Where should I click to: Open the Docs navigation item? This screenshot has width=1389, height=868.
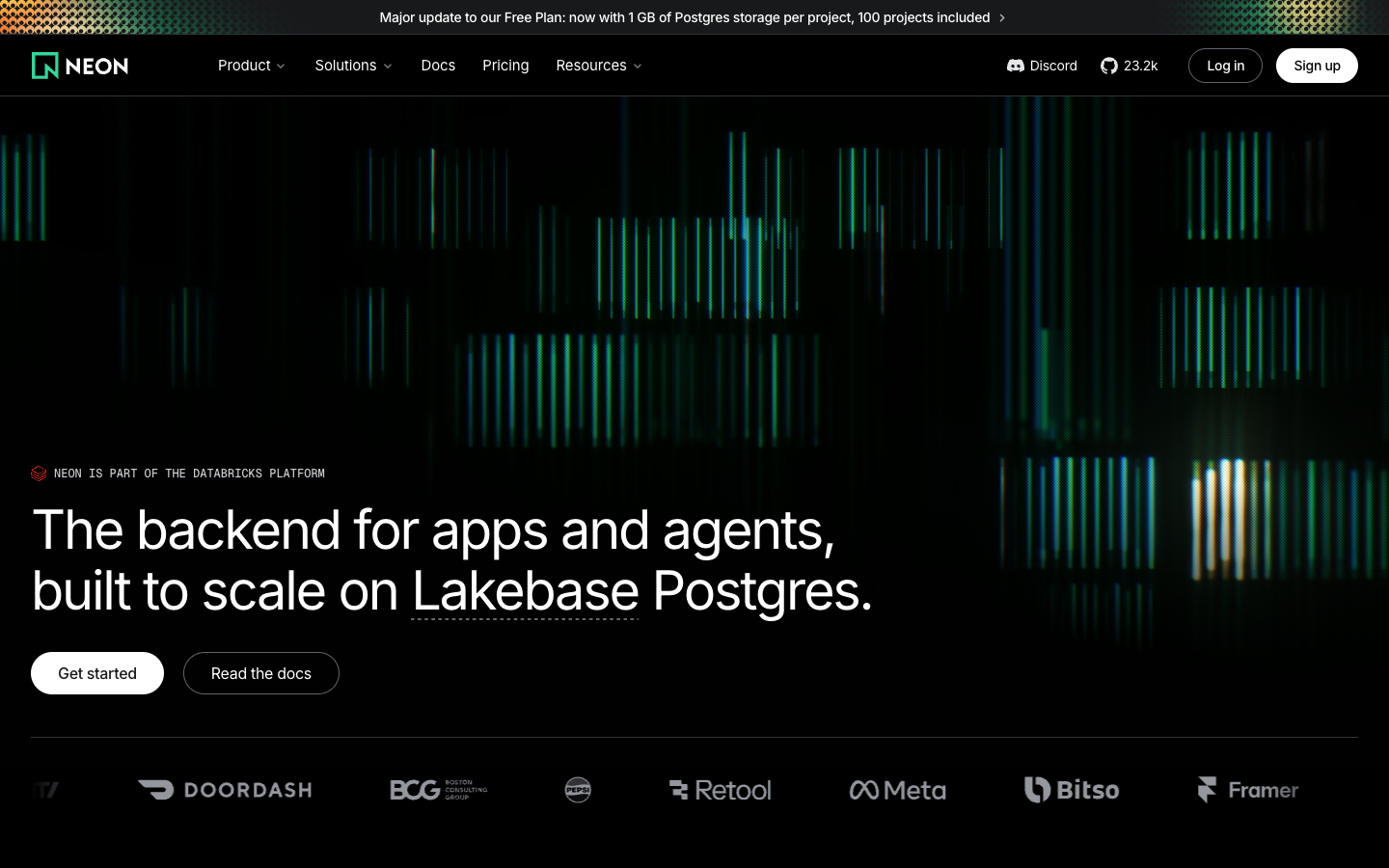click(x=438, y=66)
